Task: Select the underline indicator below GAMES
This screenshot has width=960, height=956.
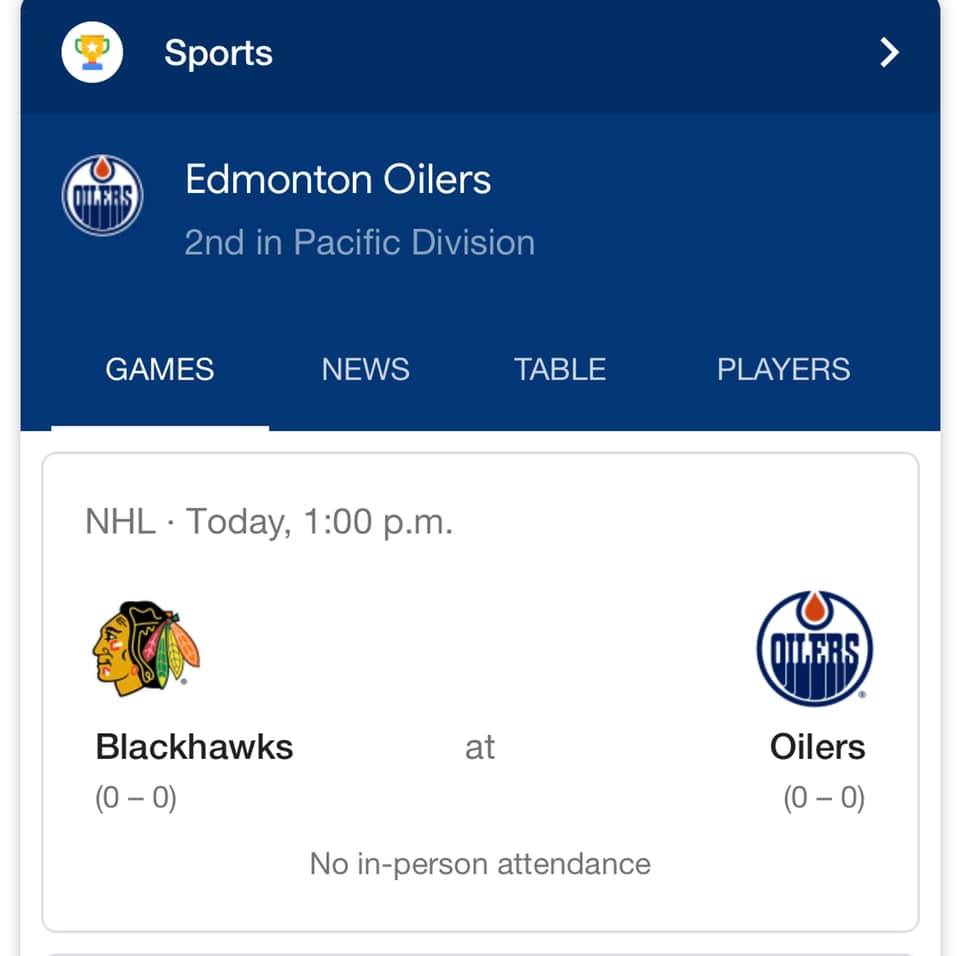Action: 160,428
